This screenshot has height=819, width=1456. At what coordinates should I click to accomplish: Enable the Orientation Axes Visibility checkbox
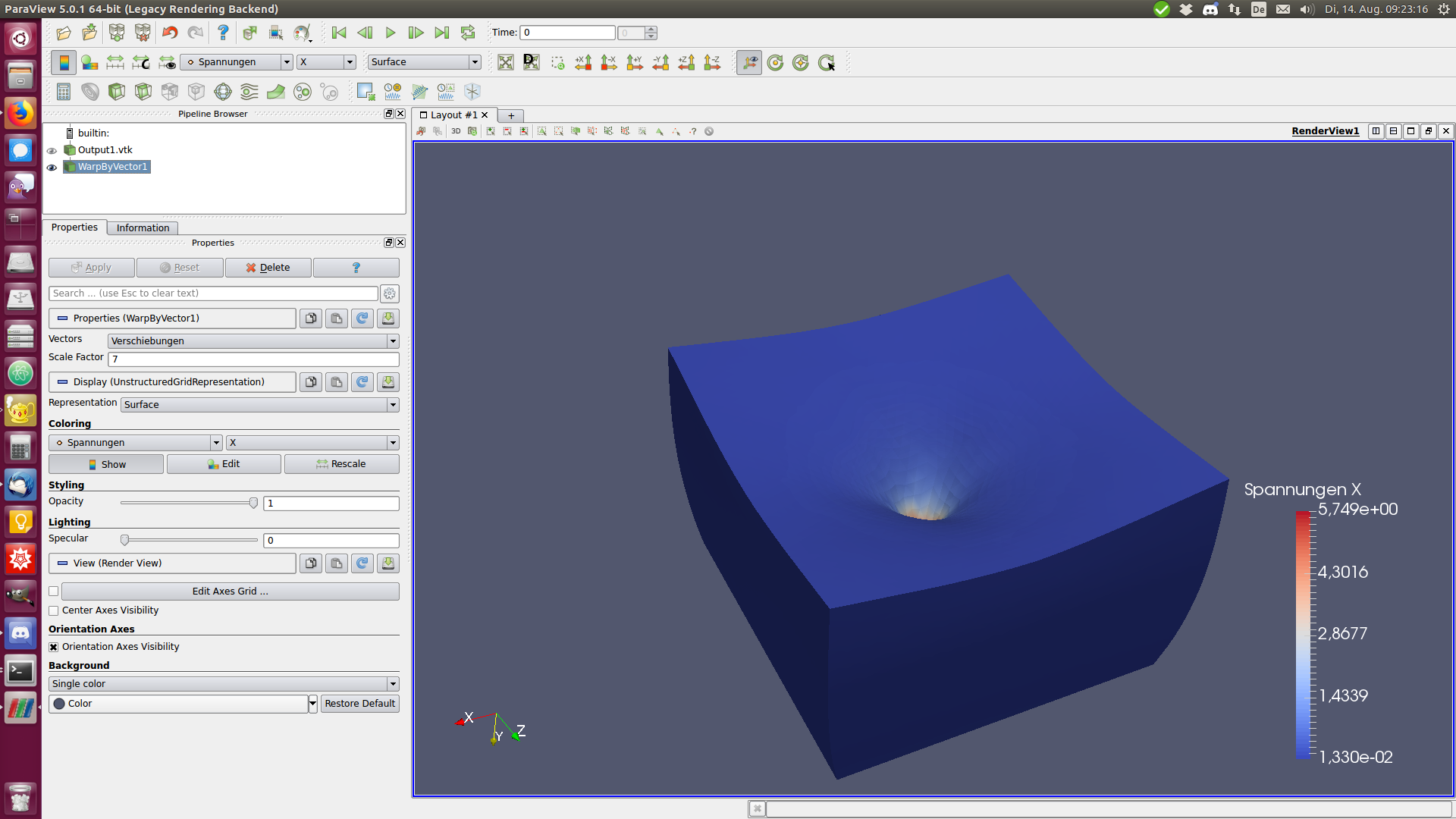tap(54, 646)
